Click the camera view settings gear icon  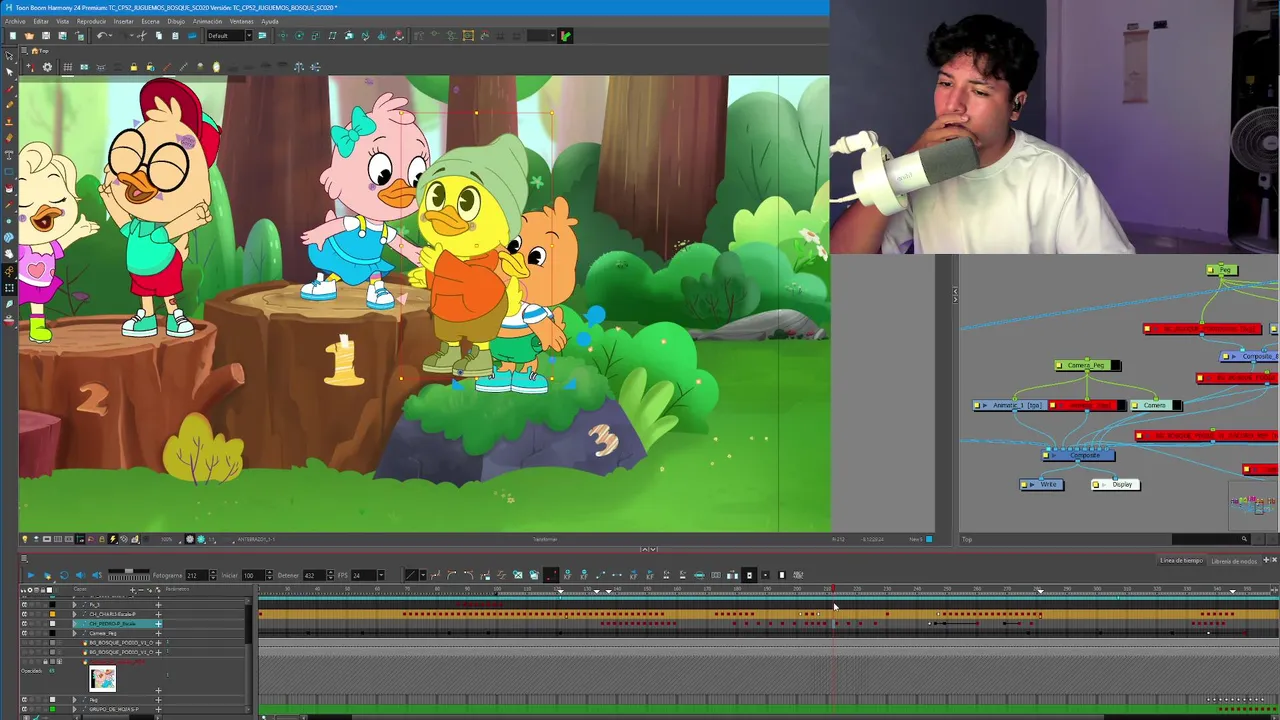[47, 67]
